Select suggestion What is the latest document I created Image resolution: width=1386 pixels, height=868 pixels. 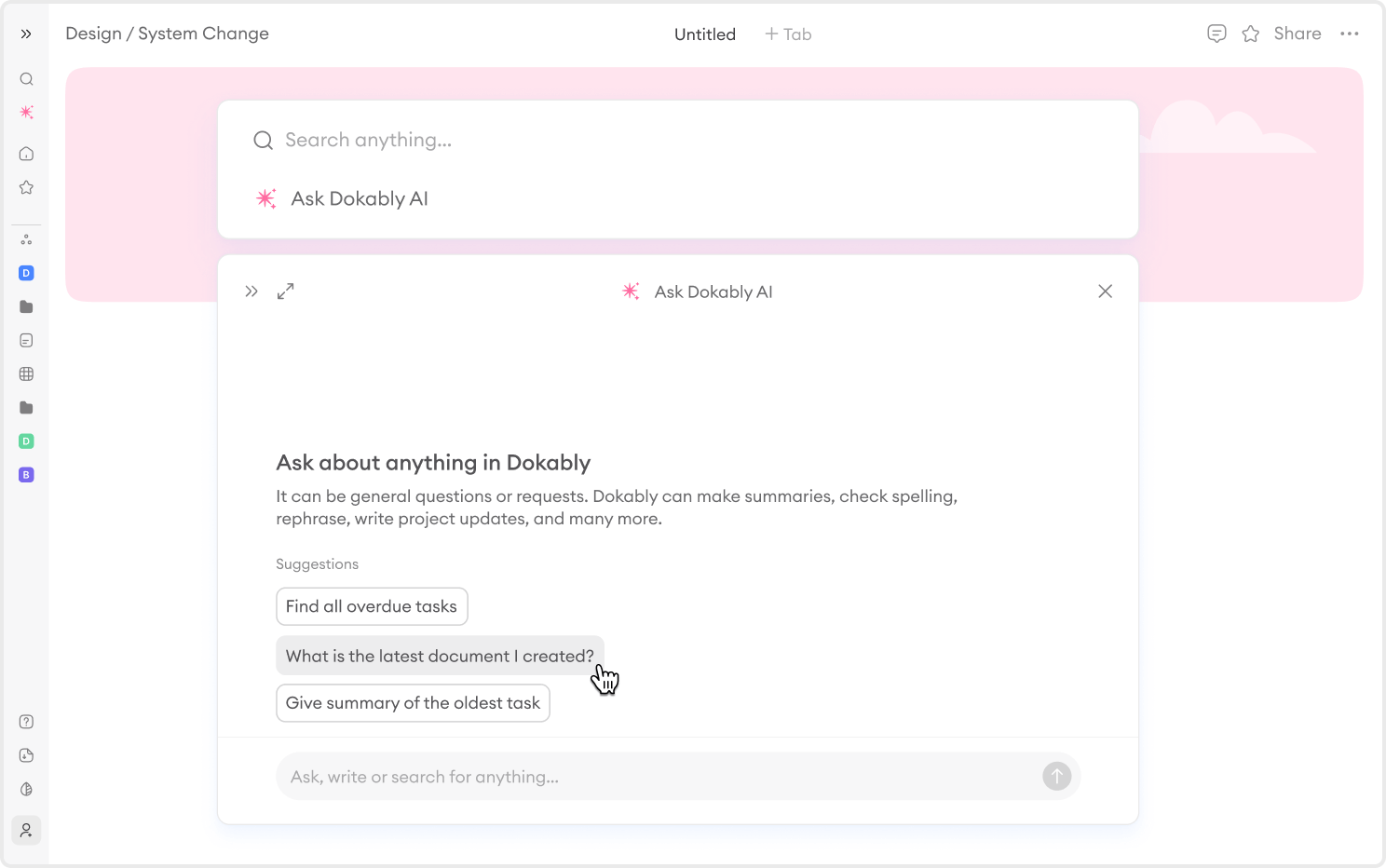pyautogui.click(x=440, y=656)
